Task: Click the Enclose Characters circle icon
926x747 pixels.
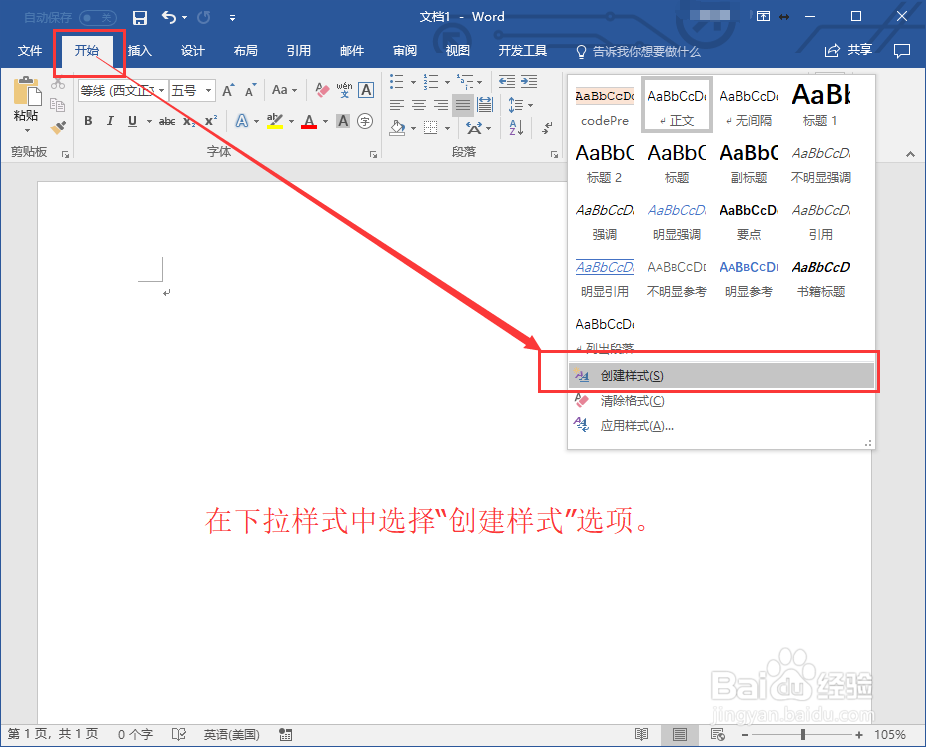Action: [x=366, y=121]
